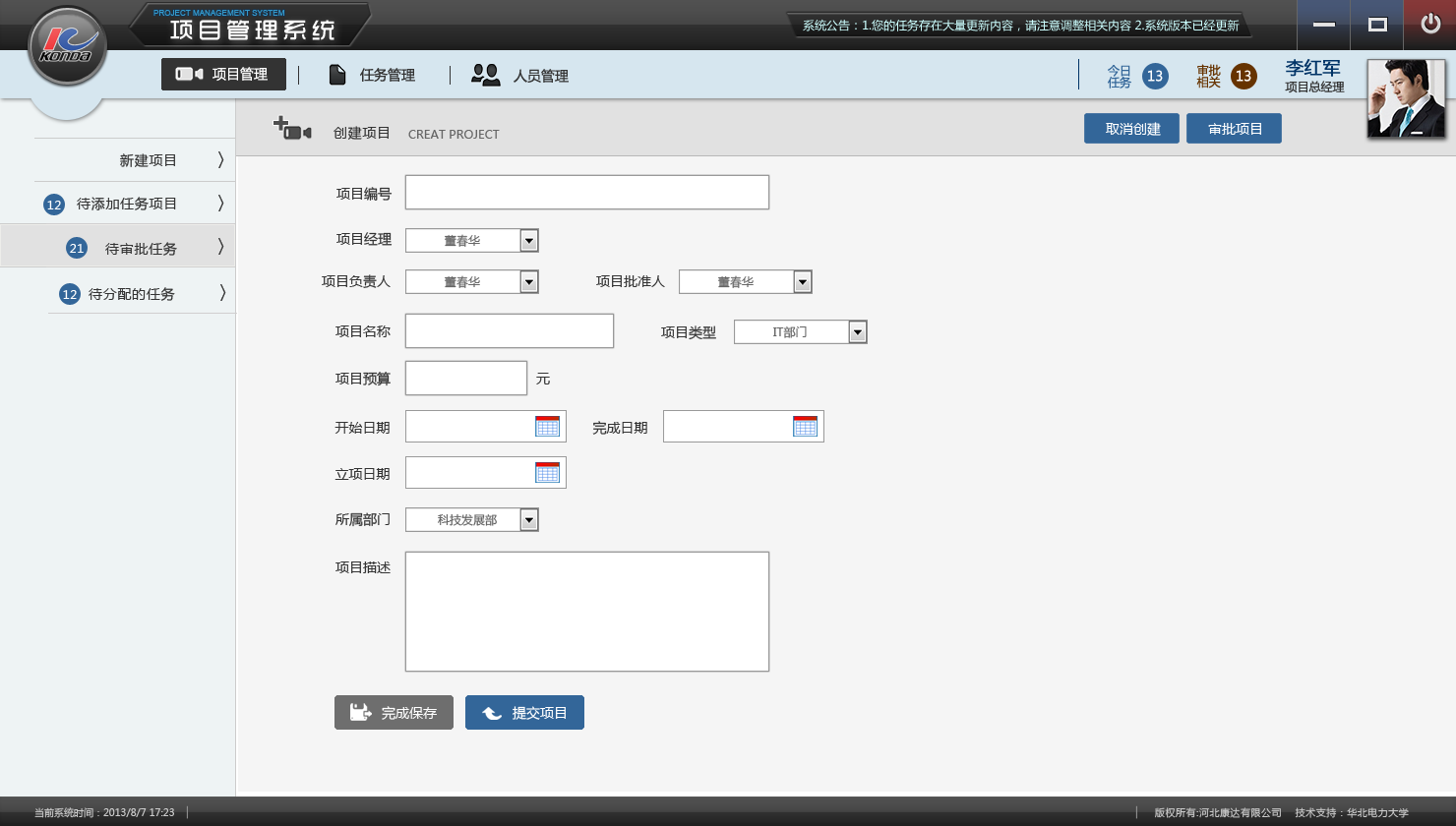Image resolution: width=1456 pixels, height=826 pixels.
Task: Open the 项目经理 dropdown
Action: [x=528, y=239]
